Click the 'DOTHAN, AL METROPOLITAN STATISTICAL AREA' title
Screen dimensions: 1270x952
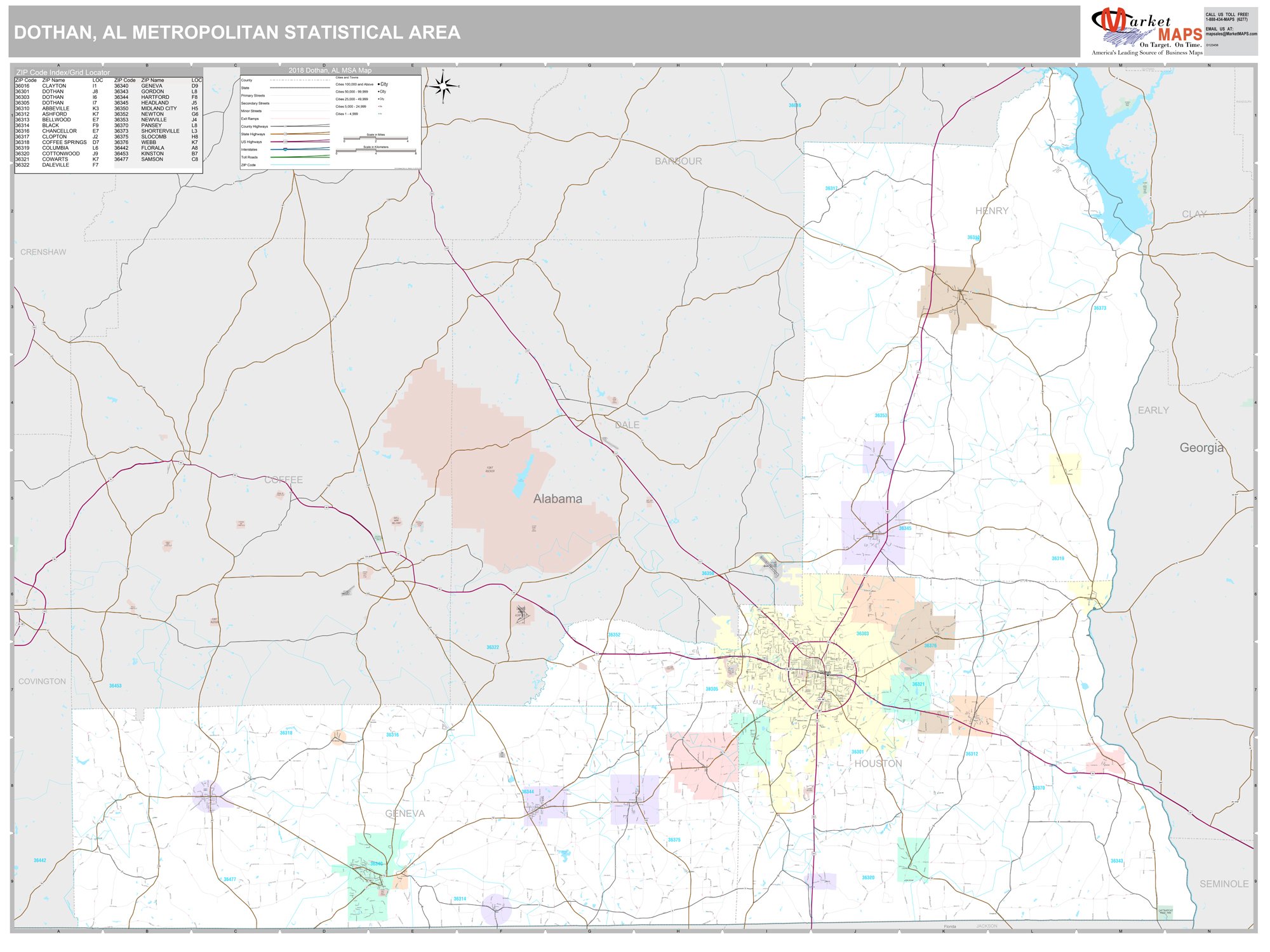(x=237, y=32)
